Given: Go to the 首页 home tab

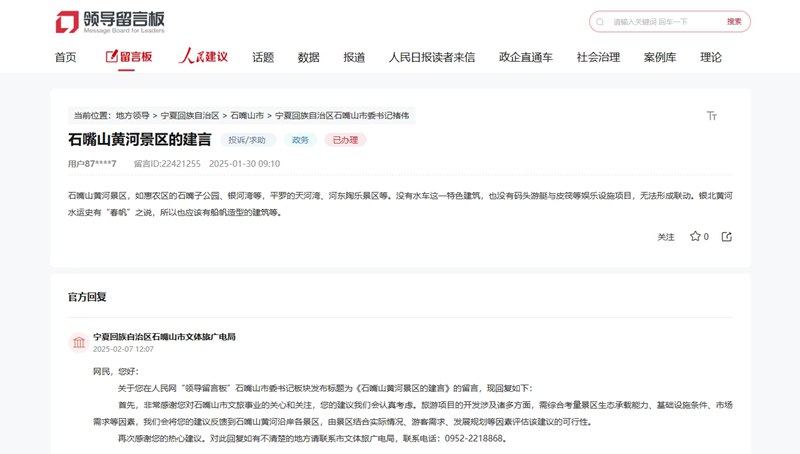Looking at the screenshot, I should 65,57.
